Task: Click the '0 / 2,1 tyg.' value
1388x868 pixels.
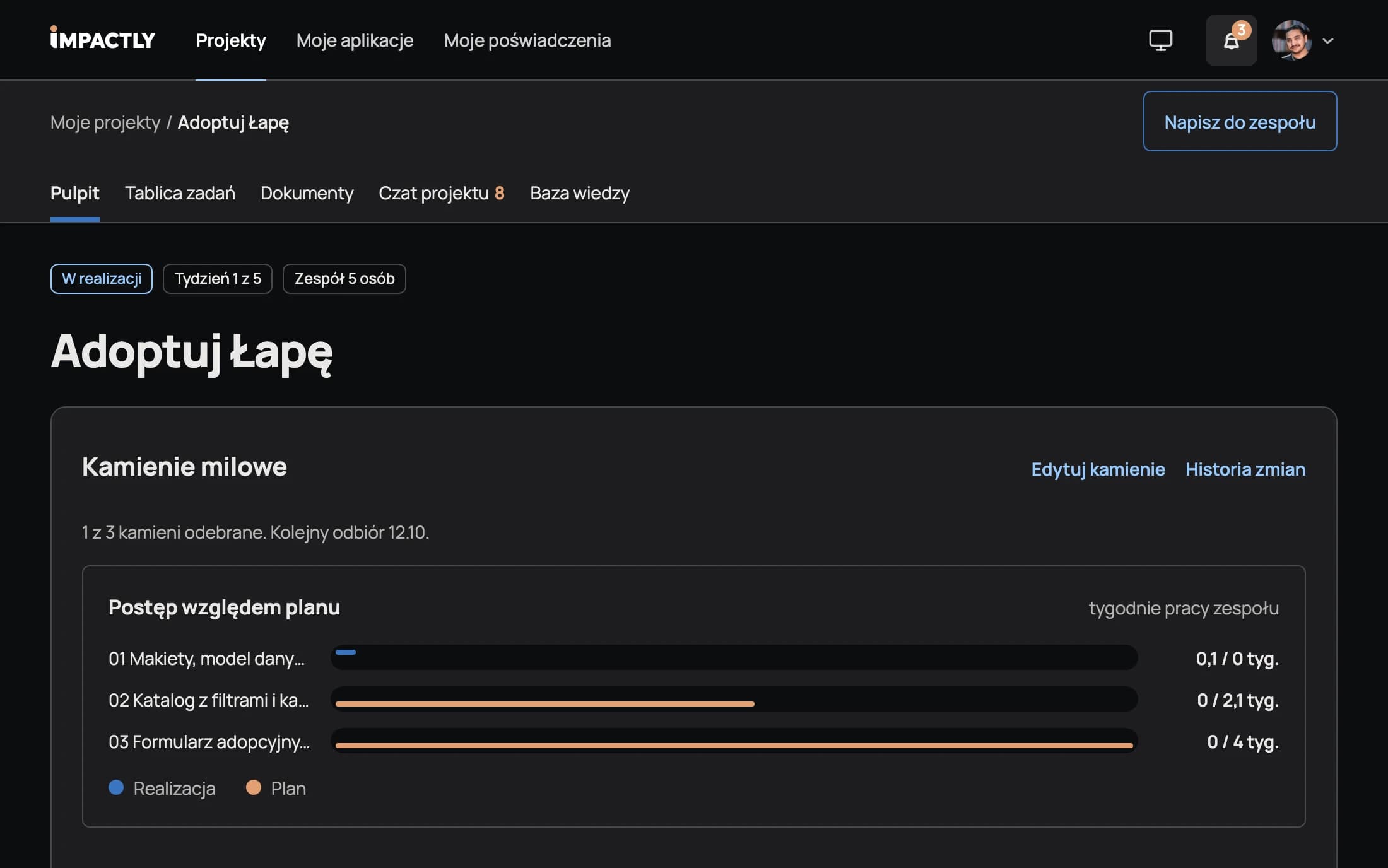Action: 1238,700
